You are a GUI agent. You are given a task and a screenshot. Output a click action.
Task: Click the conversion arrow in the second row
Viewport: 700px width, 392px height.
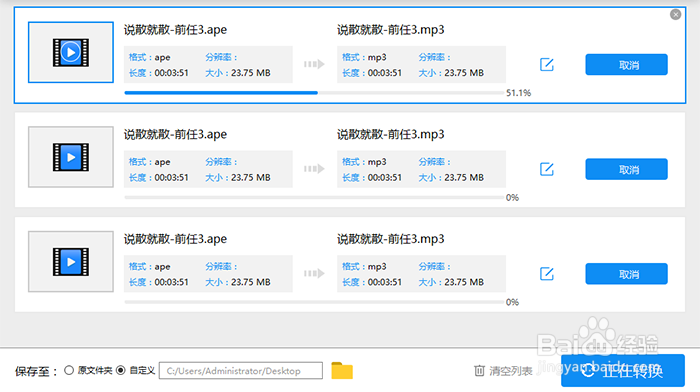314,169
